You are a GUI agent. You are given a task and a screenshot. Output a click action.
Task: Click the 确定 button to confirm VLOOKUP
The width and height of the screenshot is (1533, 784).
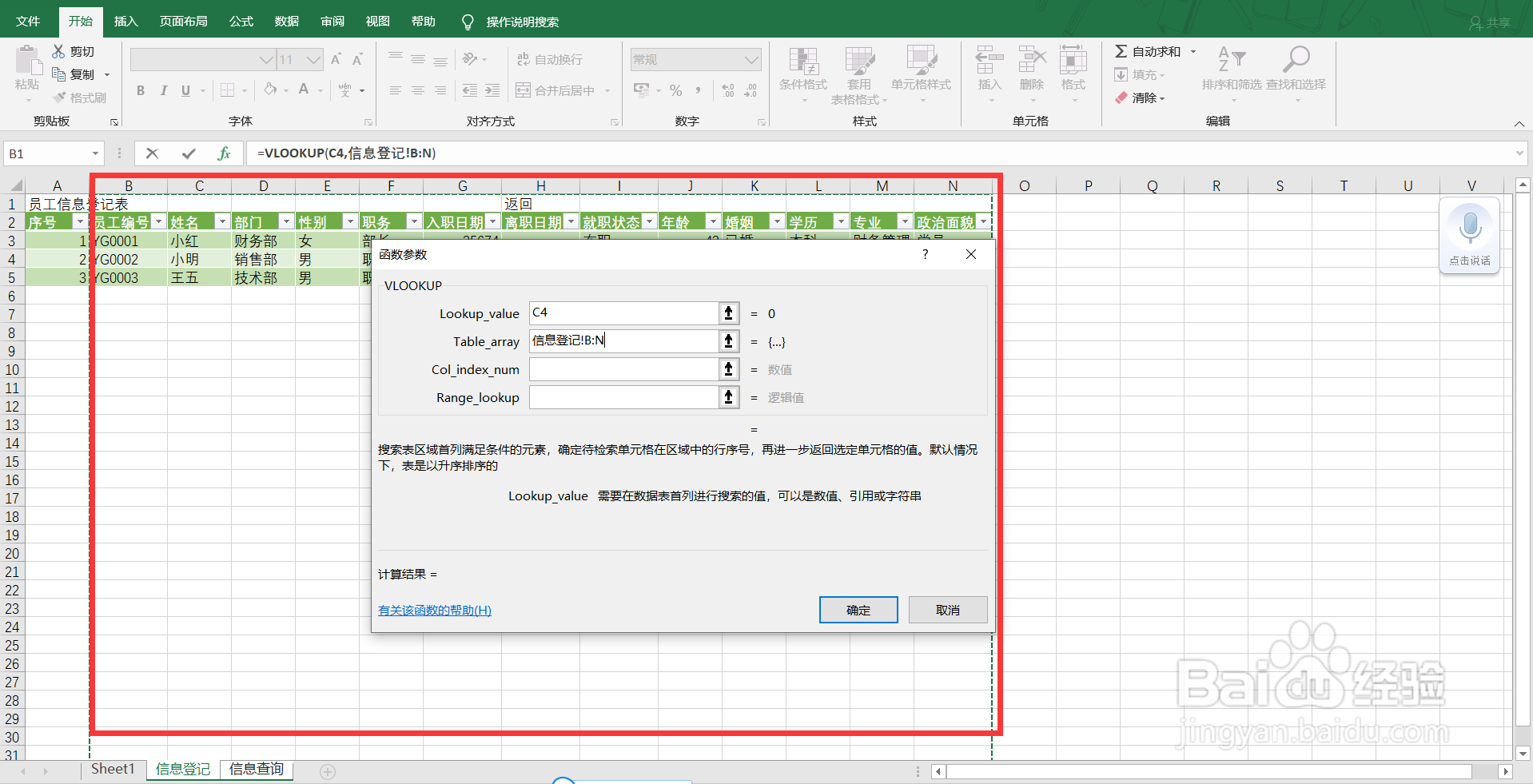[858, 609]
